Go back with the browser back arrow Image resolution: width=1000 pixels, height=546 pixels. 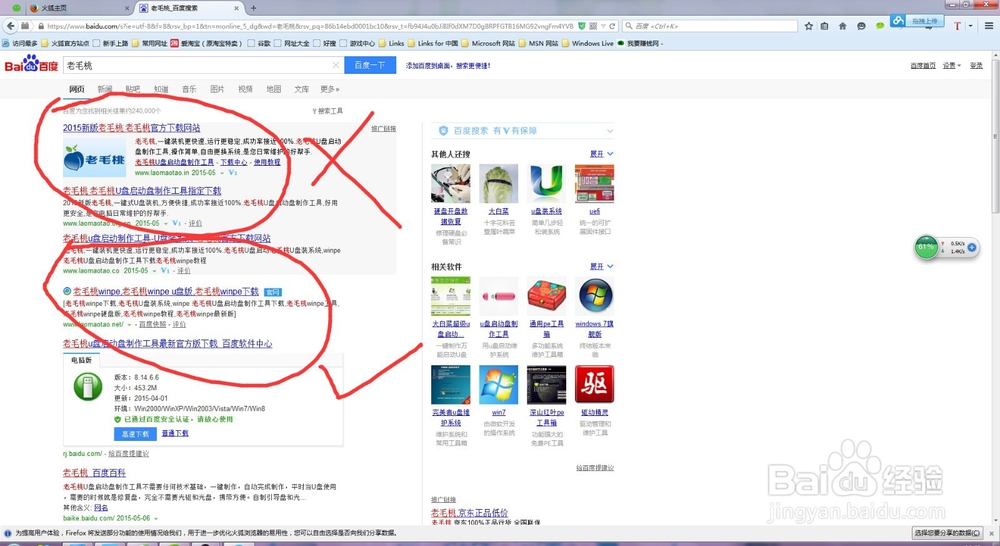[x=10, y=26]
